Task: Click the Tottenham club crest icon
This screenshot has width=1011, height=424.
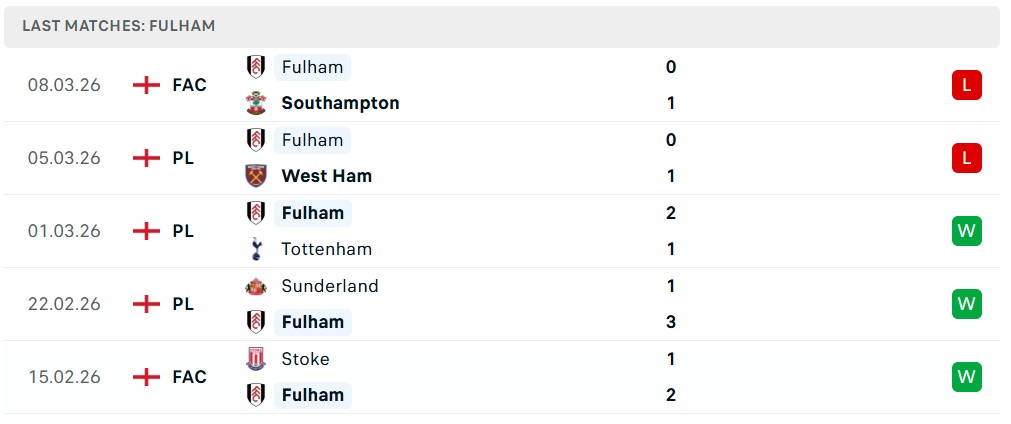Action: pyautogui.click(x=256, y=249)
